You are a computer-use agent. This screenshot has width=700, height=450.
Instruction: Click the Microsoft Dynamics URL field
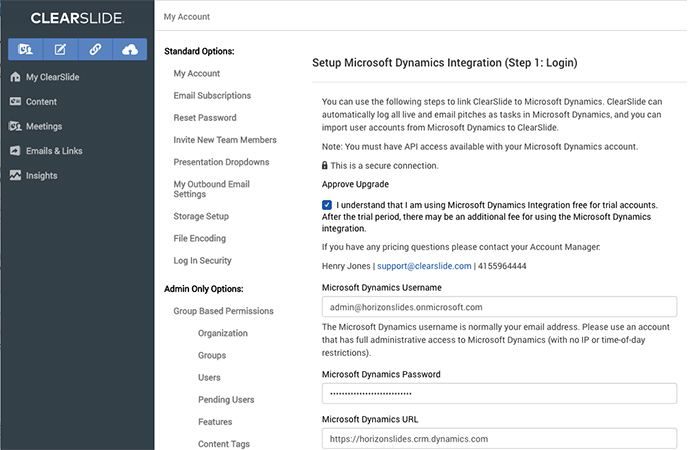(499, 438)
